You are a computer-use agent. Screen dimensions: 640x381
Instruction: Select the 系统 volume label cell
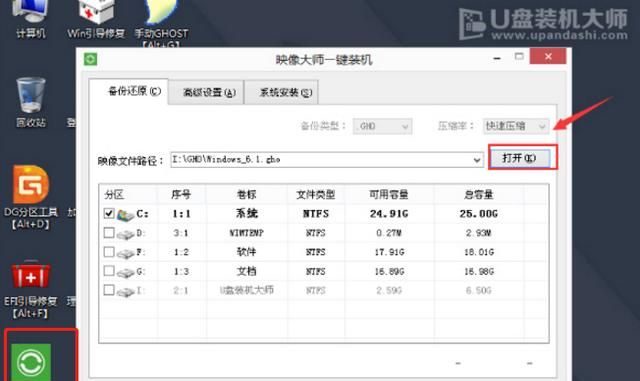(247, 213)
